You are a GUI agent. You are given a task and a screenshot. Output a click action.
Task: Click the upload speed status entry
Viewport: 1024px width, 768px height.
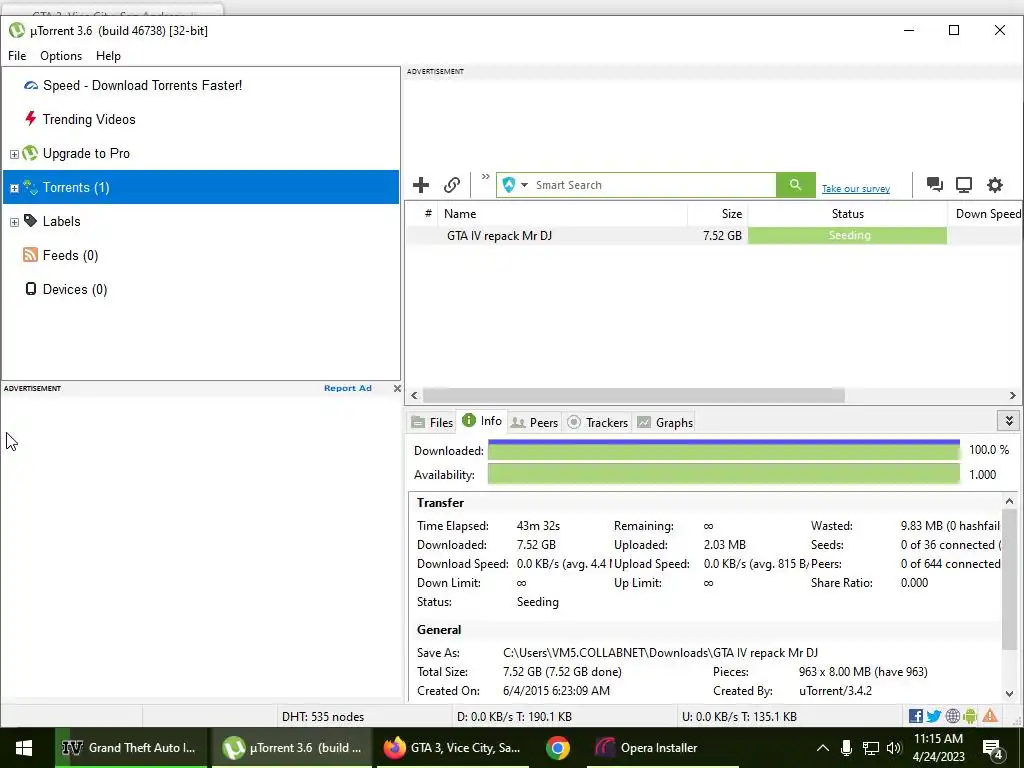click(739, 716)
